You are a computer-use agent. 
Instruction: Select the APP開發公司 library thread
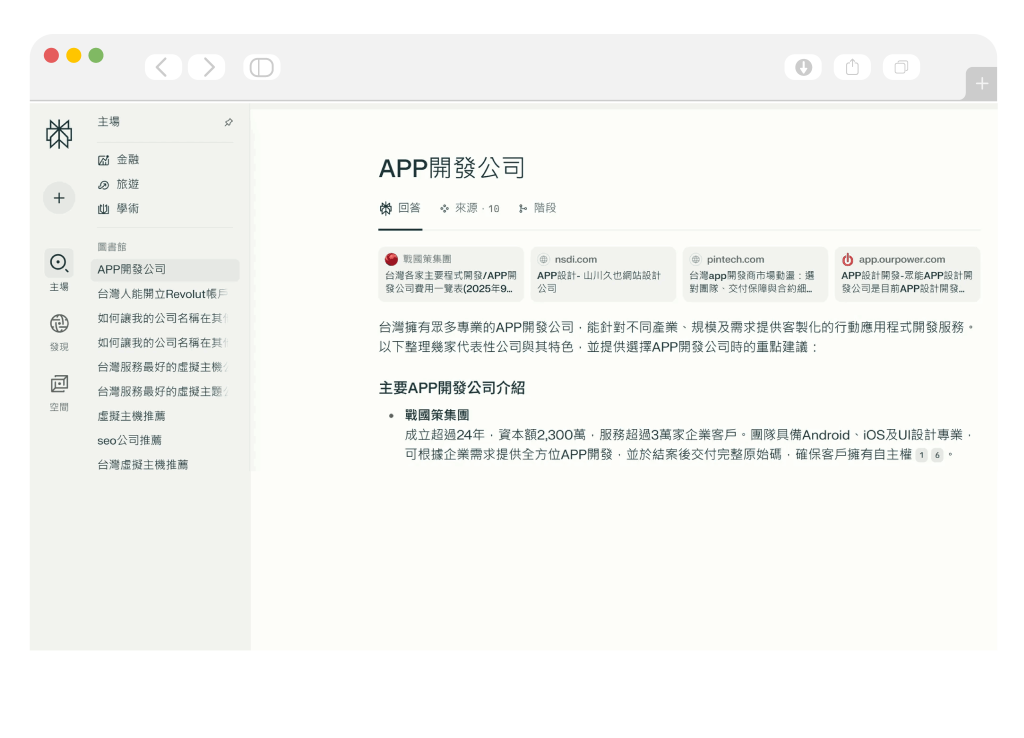click(x=165, y=270)
